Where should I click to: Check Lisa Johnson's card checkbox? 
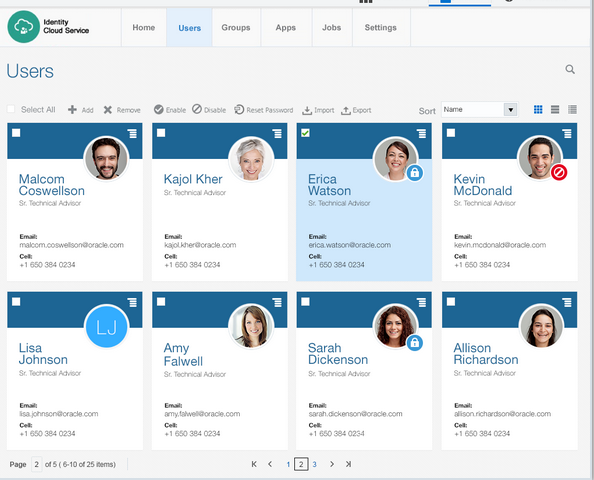pyautogui.click(x=16, y=302)
